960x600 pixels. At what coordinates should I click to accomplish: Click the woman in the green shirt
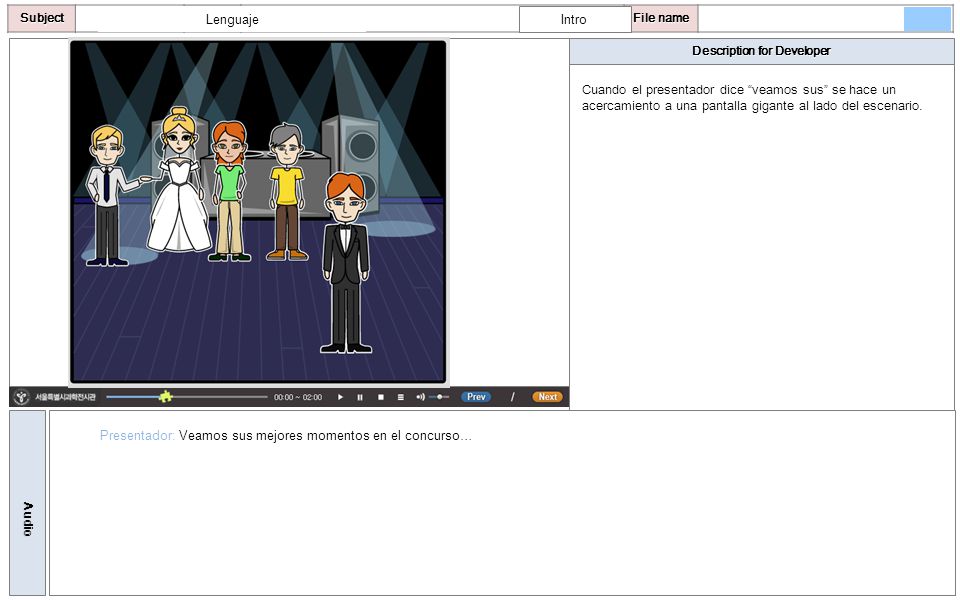(230, 191)
